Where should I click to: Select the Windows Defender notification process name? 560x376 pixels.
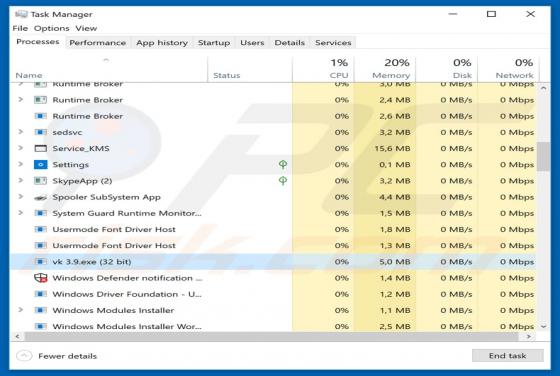(127, 278)
